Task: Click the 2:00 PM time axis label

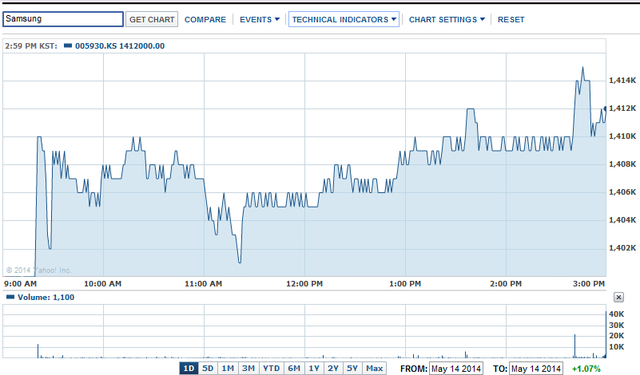Action: (506, 284)
